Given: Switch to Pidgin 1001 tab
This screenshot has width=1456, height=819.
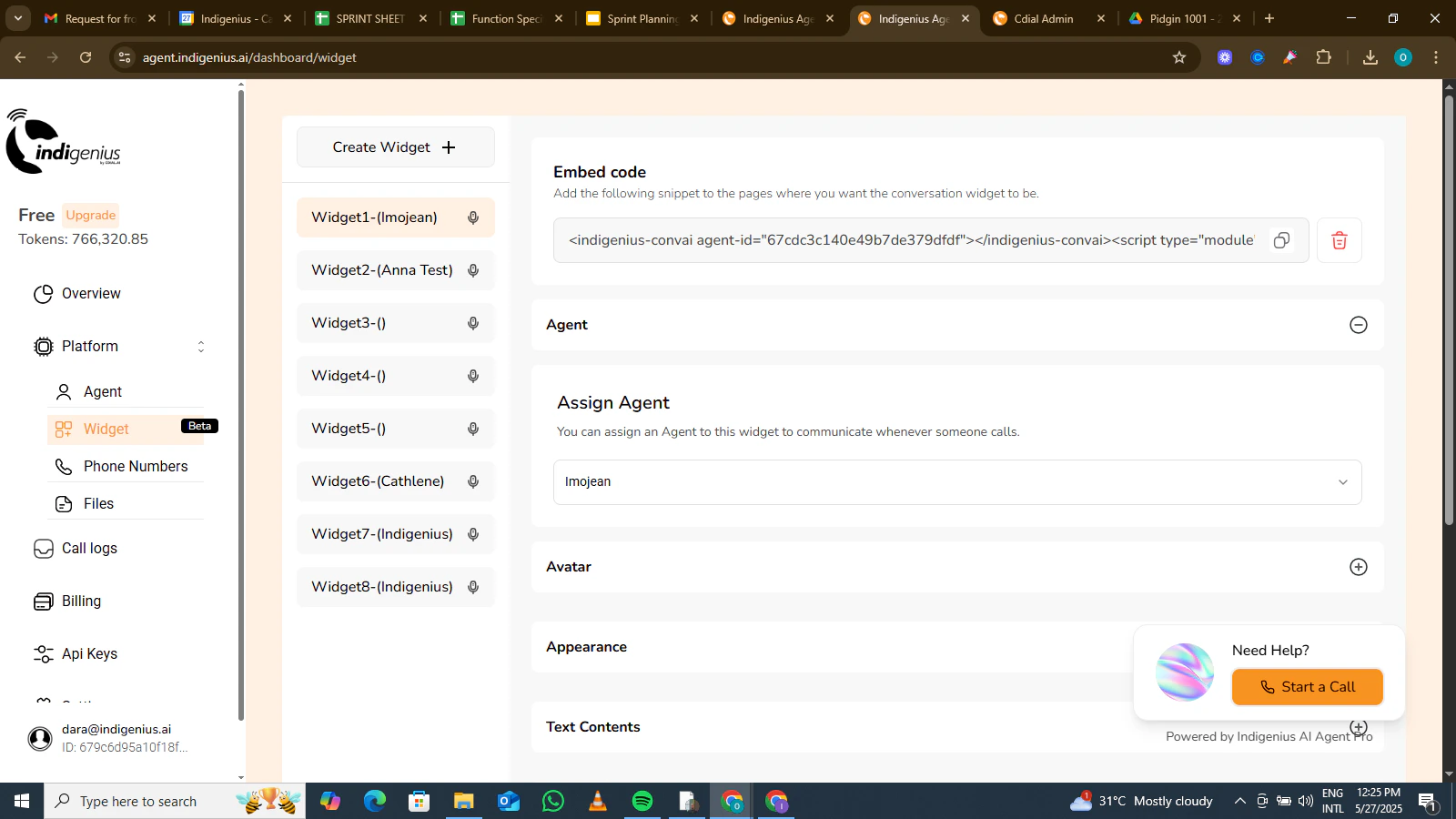Looking at the screenshot, I should tap(1185, 18).
